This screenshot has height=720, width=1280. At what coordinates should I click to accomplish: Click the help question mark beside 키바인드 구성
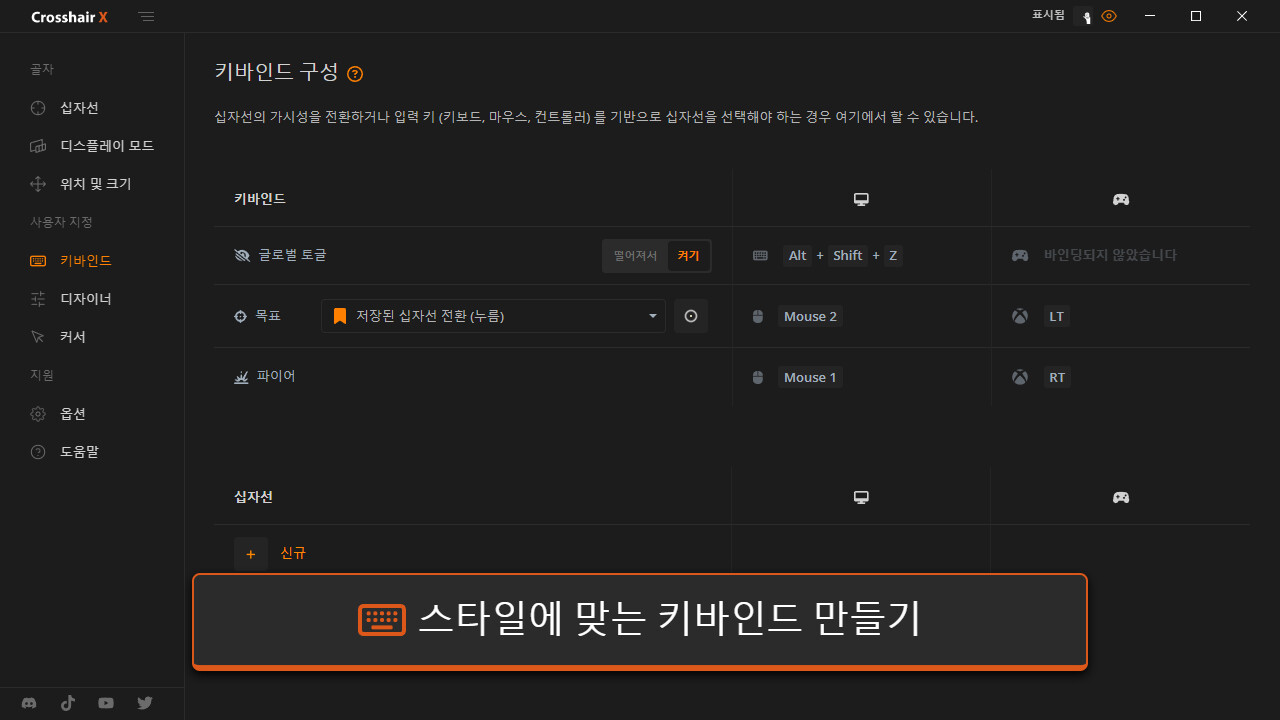click(x=355, y=74)
